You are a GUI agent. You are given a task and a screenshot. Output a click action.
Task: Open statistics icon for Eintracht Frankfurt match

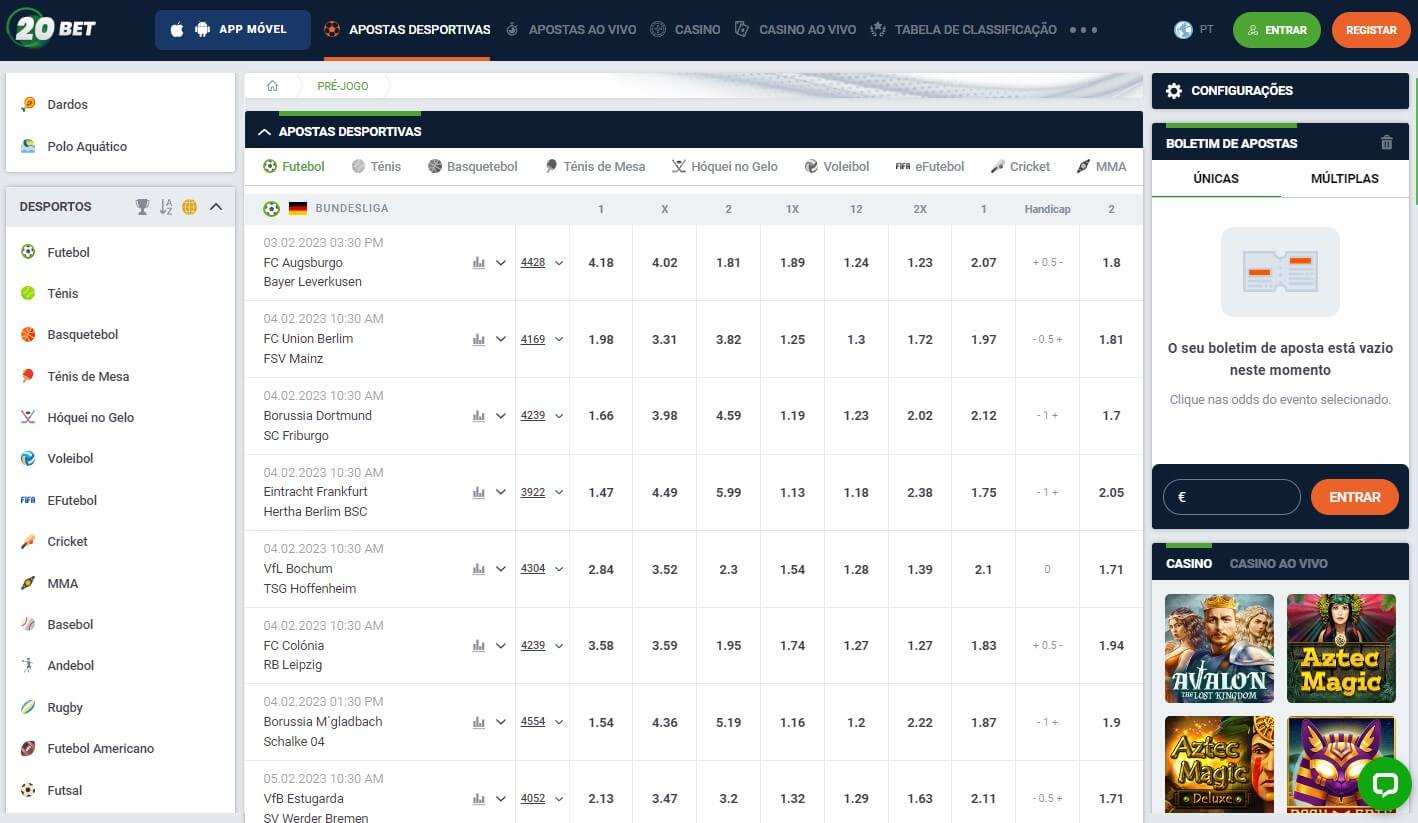pyautogui.click(x=478, y=492)
